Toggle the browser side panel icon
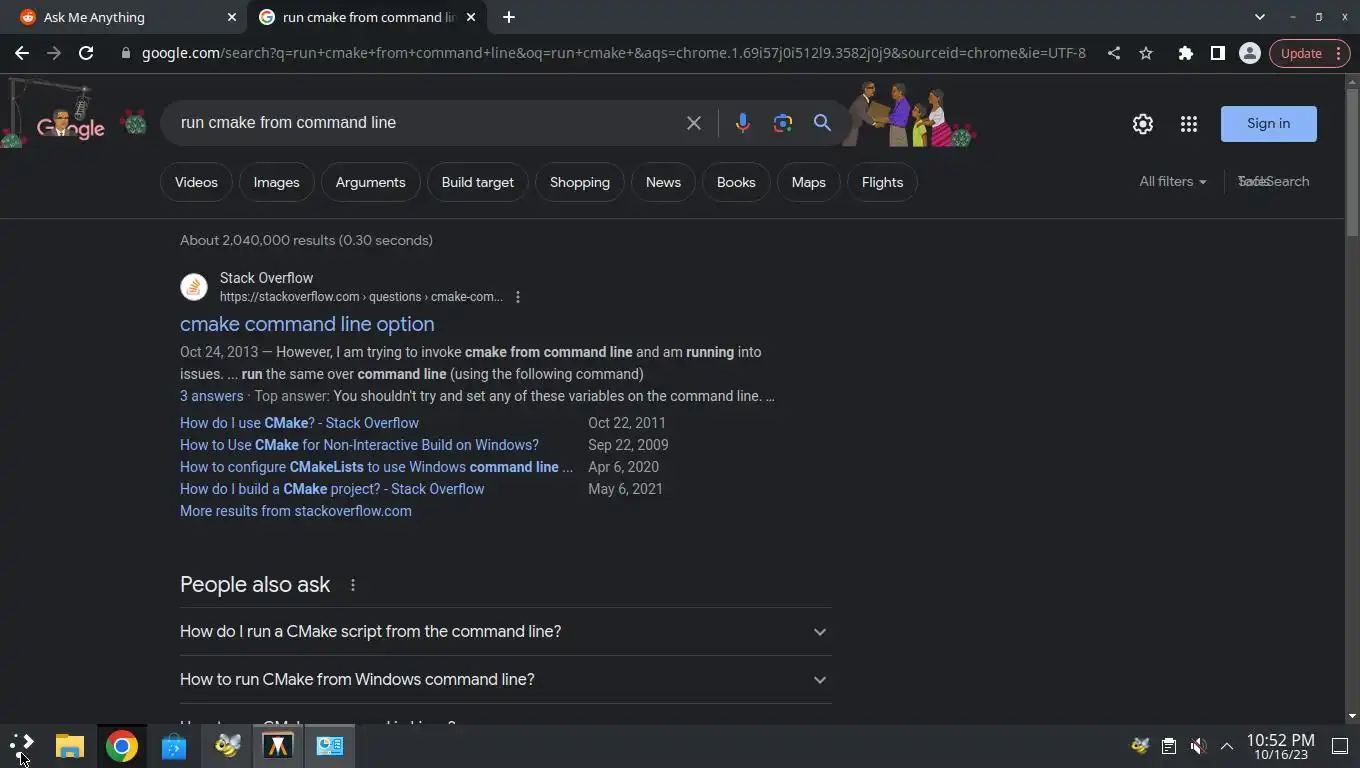 pos(1217,53)
